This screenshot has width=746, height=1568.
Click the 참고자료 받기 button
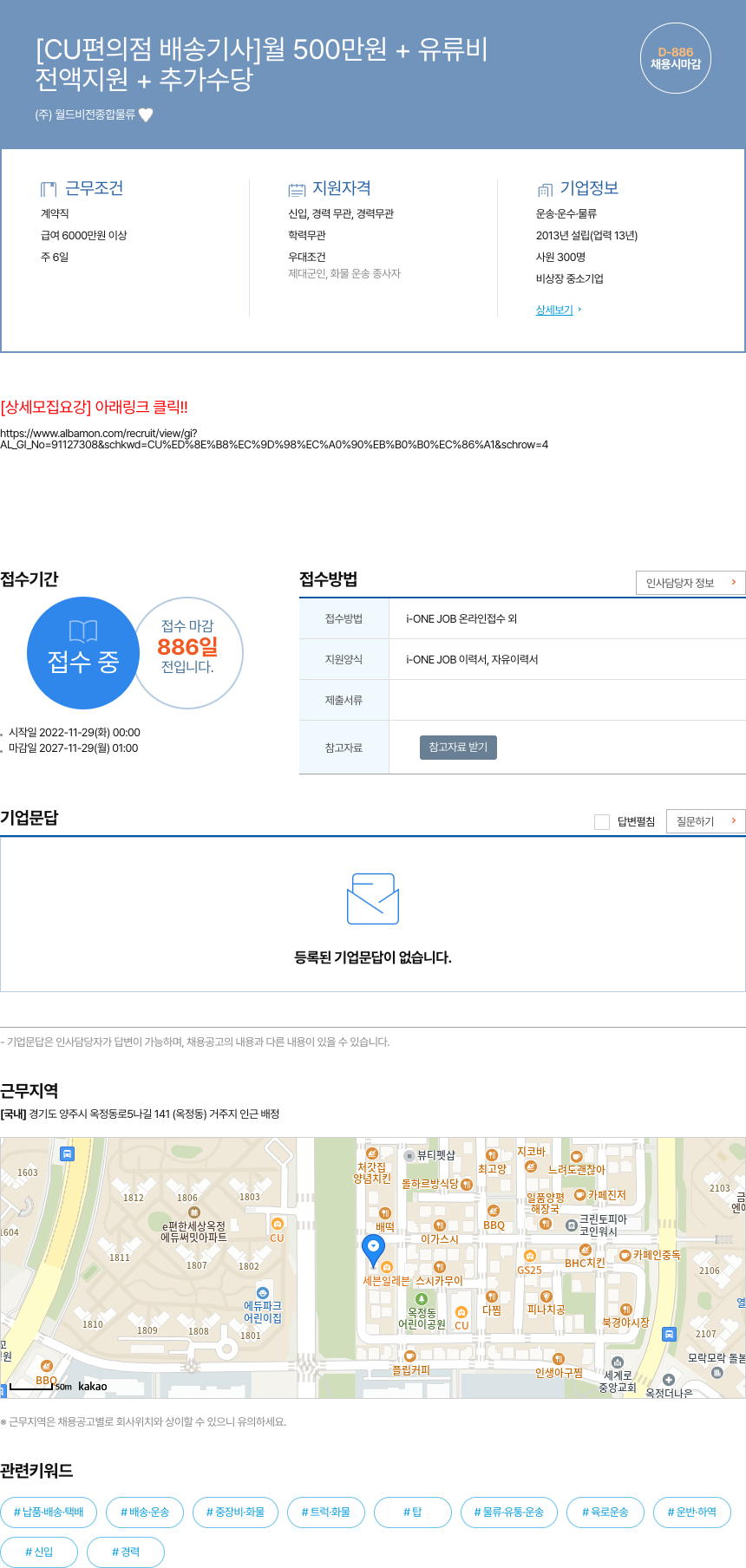(458, 748)
